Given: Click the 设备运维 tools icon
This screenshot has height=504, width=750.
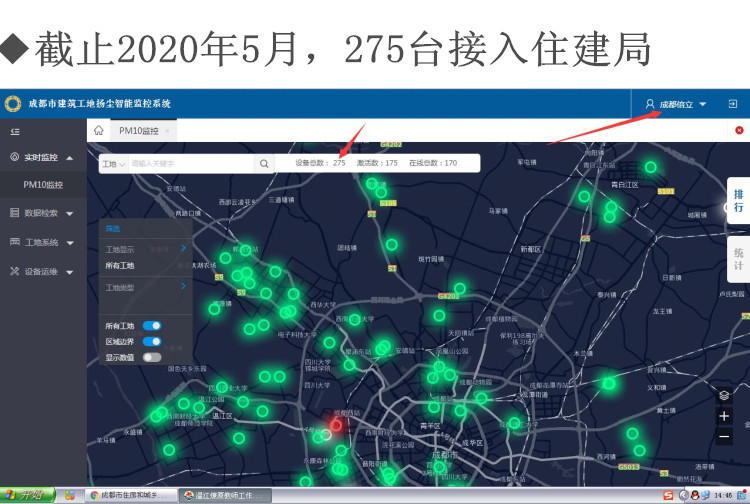Looking at the screenshot, I should coord(14,271).
